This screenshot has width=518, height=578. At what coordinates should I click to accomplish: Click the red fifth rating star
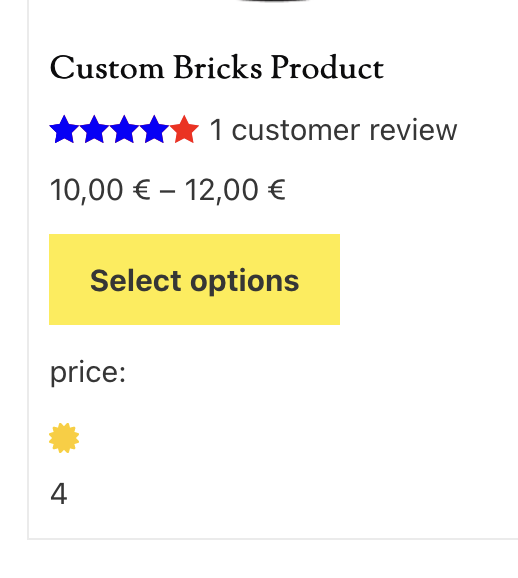pyautogui.click(x=184, y=129)
